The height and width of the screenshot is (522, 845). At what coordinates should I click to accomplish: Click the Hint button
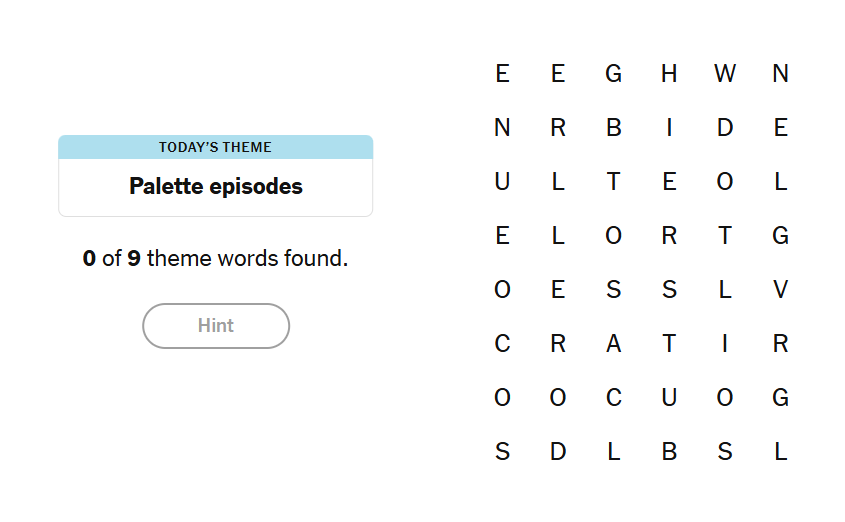(x=216, y=326)
